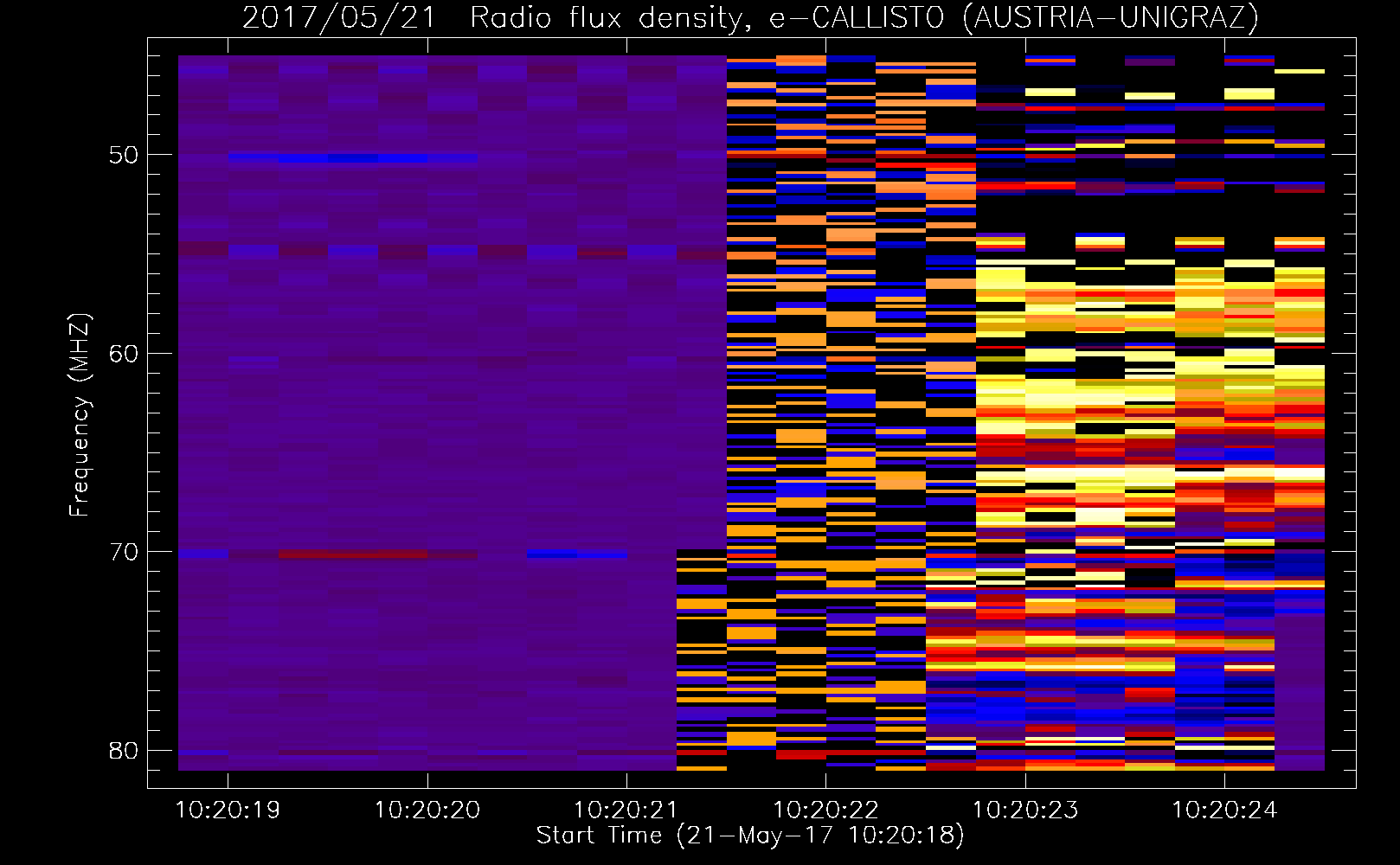Click the 50 frequency tick label

(x=124, y=155)
